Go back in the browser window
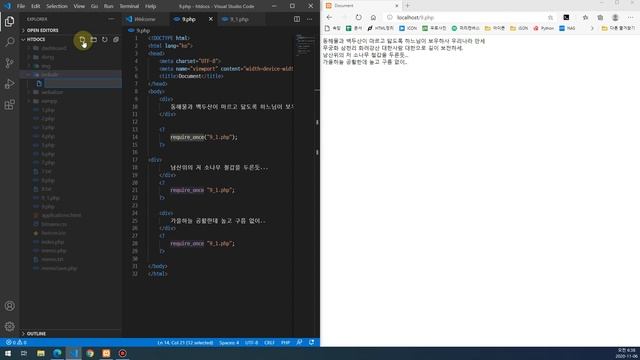This screenshot has height=360, width=640. point(329,18)
